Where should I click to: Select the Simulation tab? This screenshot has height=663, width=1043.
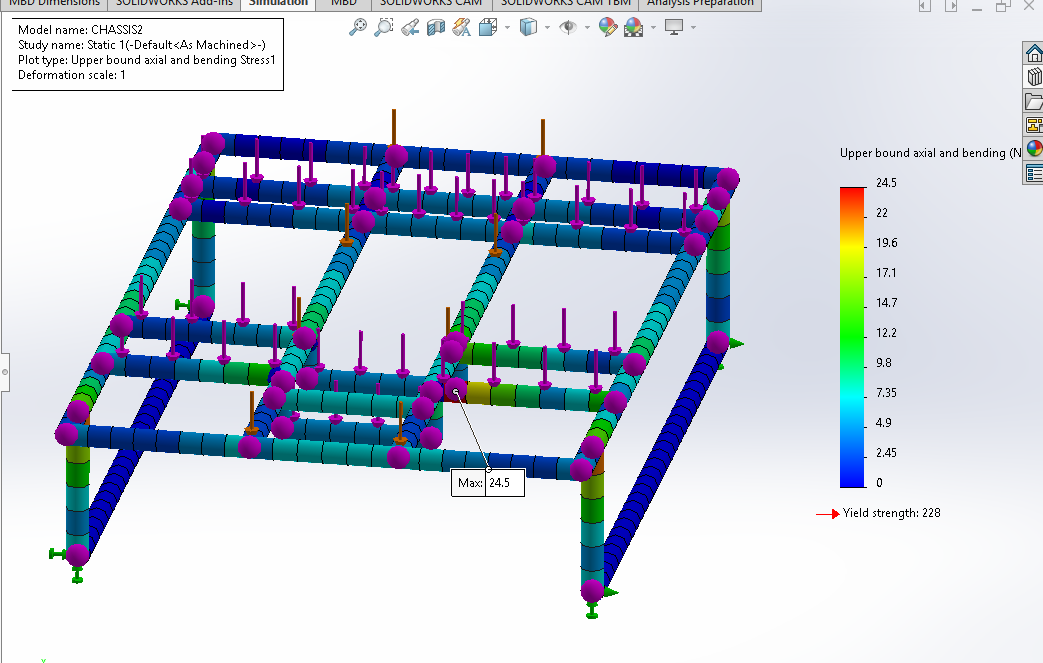point(278,3)
